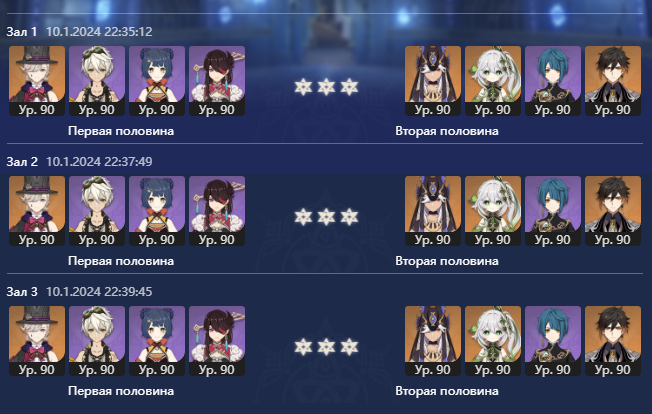Click Вторая половина label in Зал 1

pos(447,131)
